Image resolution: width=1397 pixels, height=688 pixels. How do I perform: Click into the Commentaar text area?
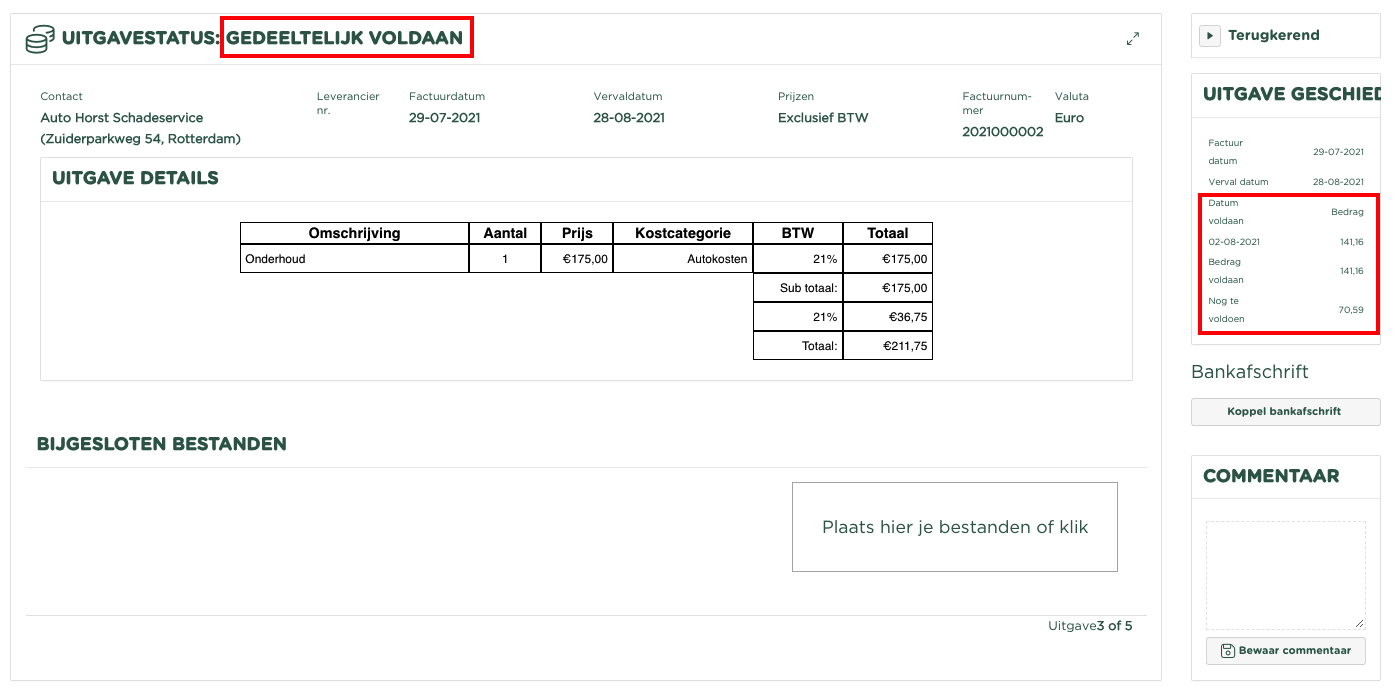(1284, 574)
